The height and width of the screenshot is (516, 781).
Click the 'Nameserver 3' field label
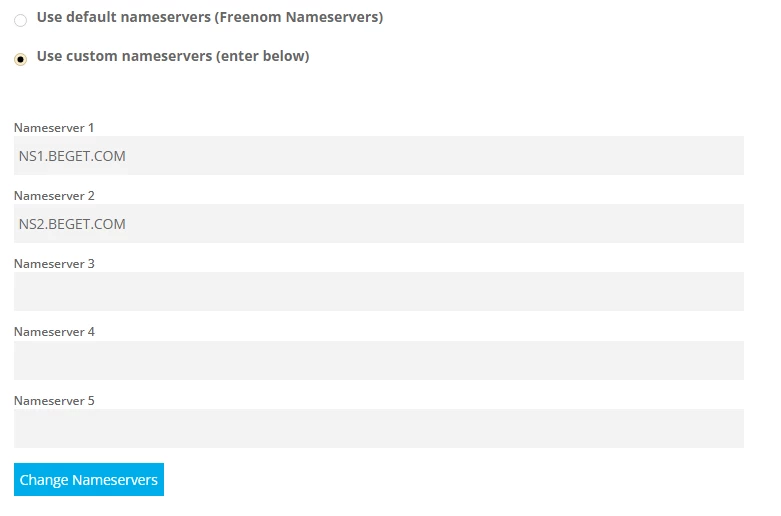pyautogui.click(x=54, y=264)
